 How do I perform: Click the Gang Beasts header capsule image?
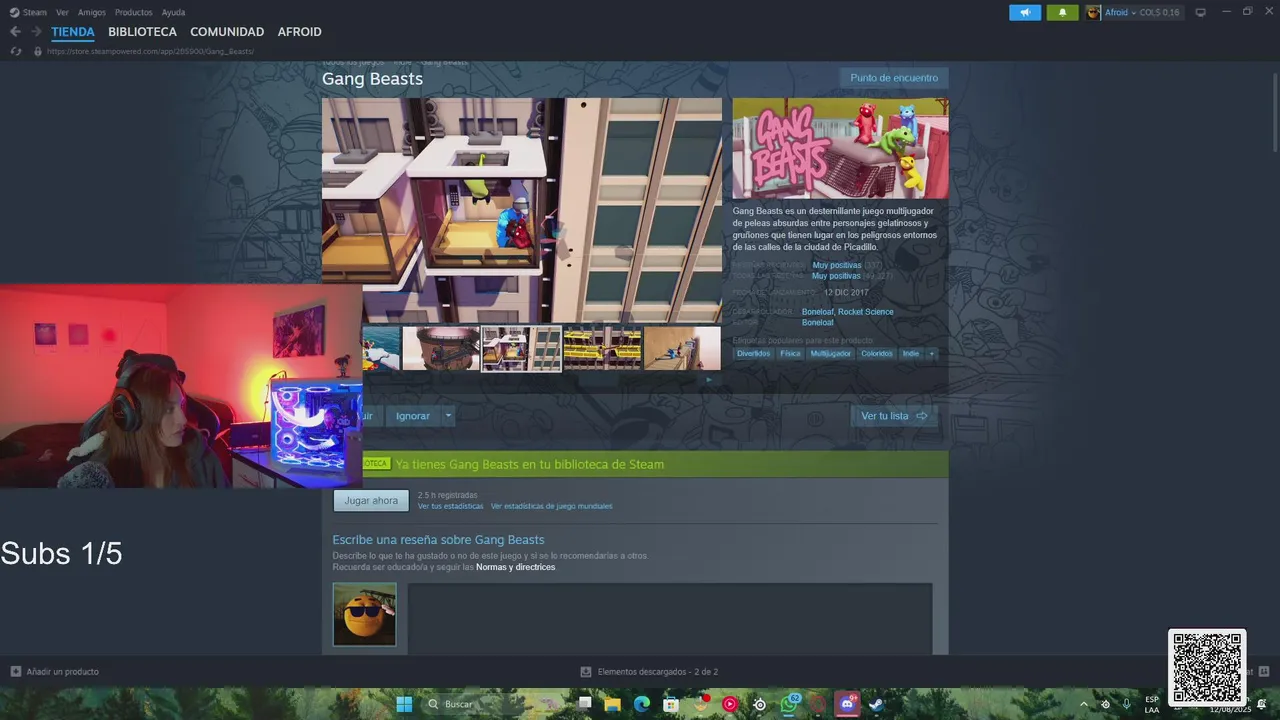(x=840, y=148)
